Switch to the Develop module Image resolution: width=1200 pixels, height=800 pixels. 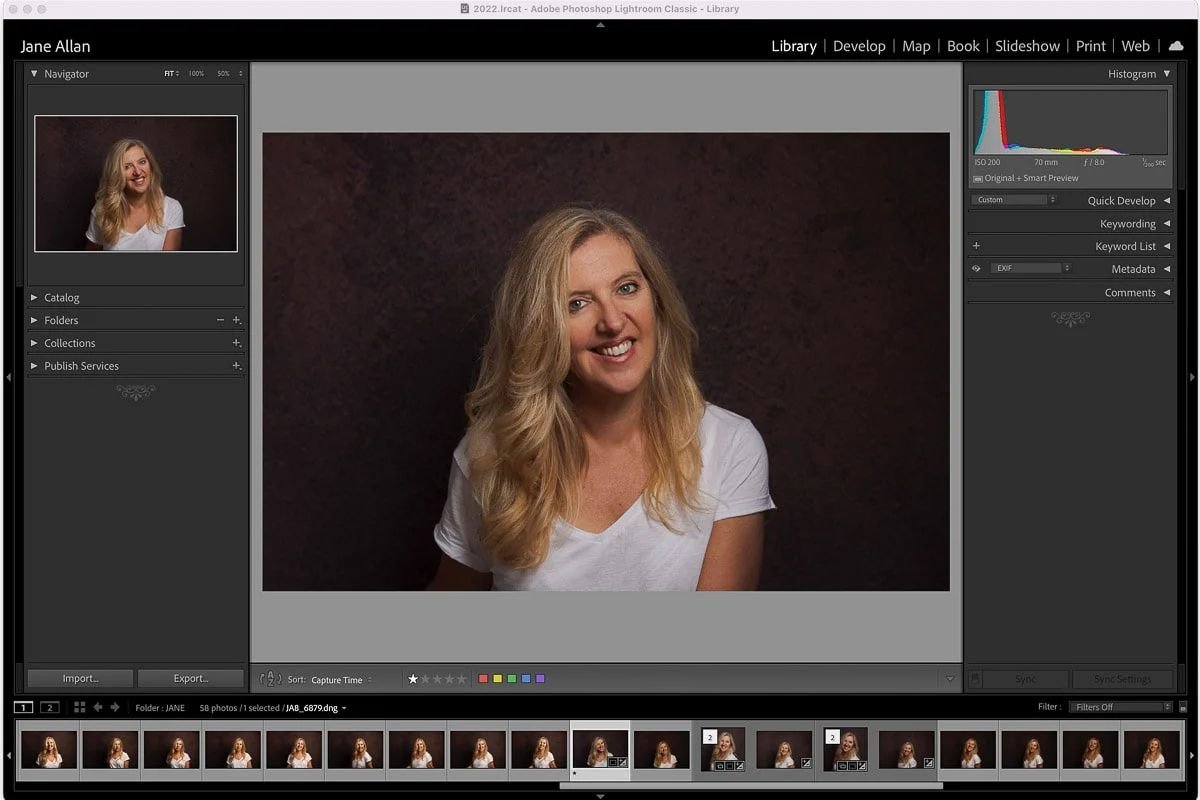[x=859, y=46]
